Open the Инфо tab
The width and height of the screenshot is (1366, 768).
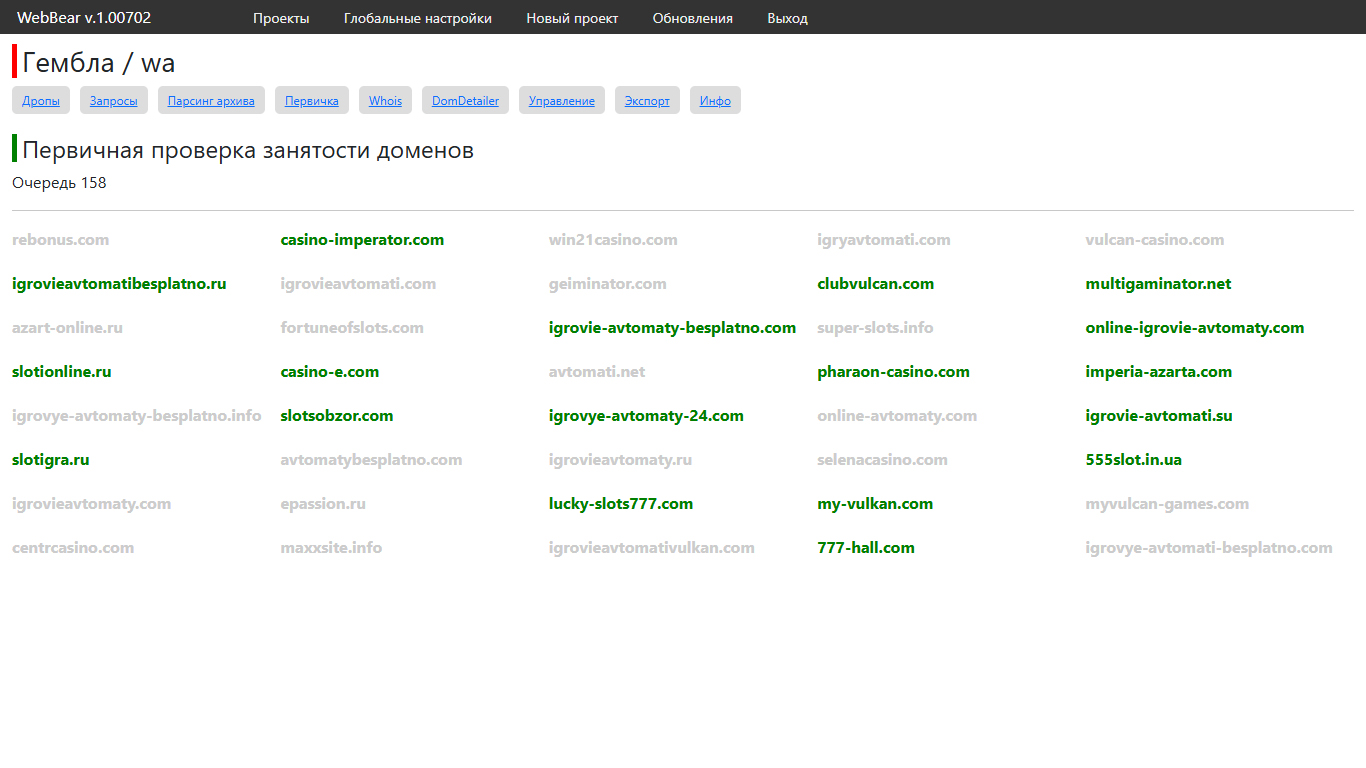[715, 101]
